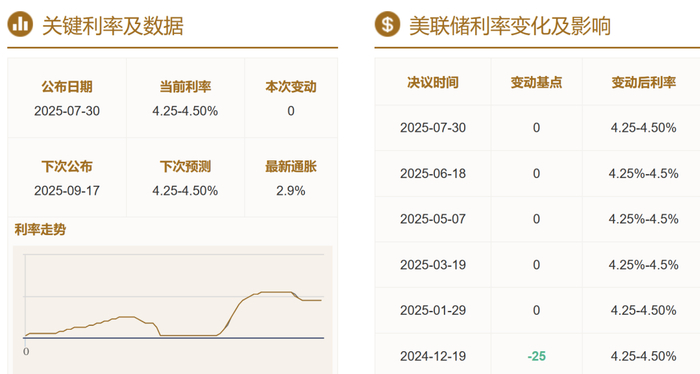Screen dimensions: 700x374
Task: Select the 2025-06-18 decision date
Action: [433, 173]
